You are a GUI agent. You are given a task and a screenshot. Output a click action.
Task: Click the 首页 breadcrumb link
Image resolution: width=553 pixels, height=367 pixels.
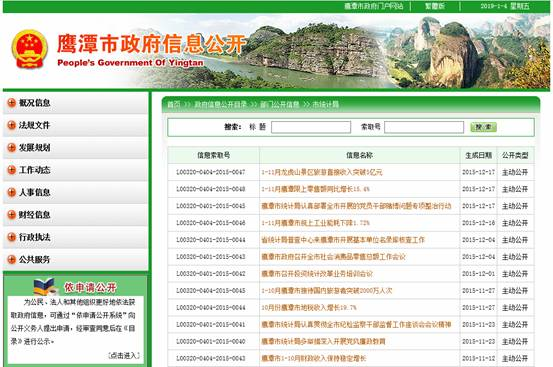tap(174, 104)
